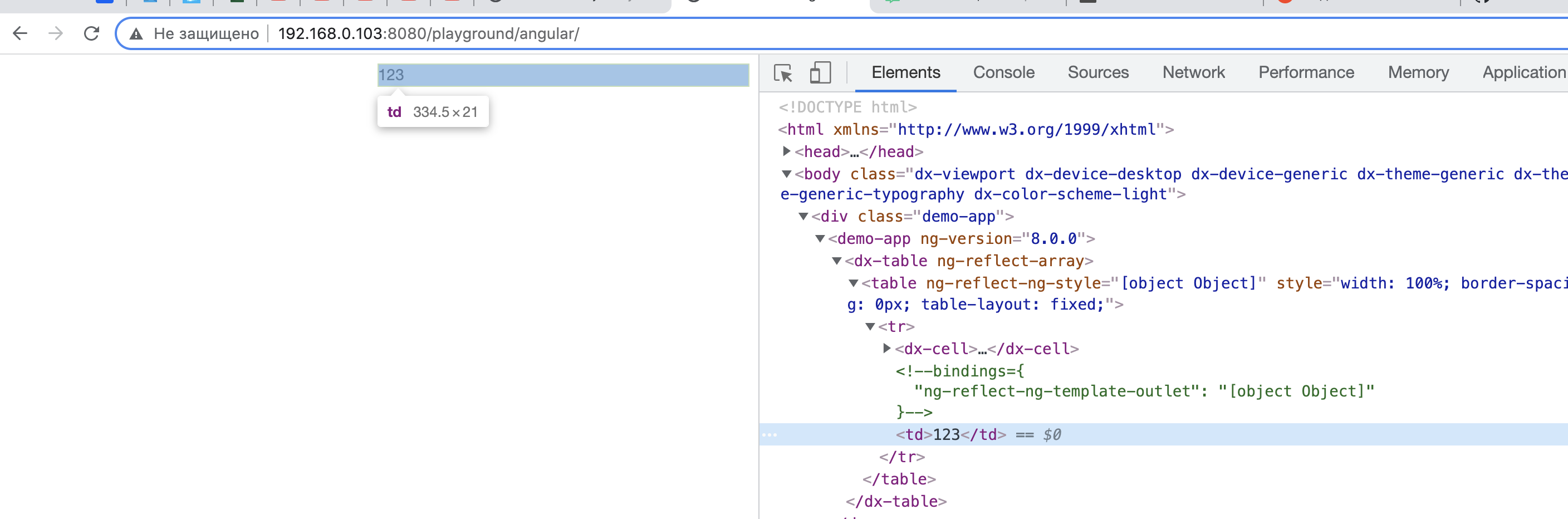This screenshot has width=1568, height=519.
Task: Select the table element in the DOM tree
Action: [x=895, y=283]
